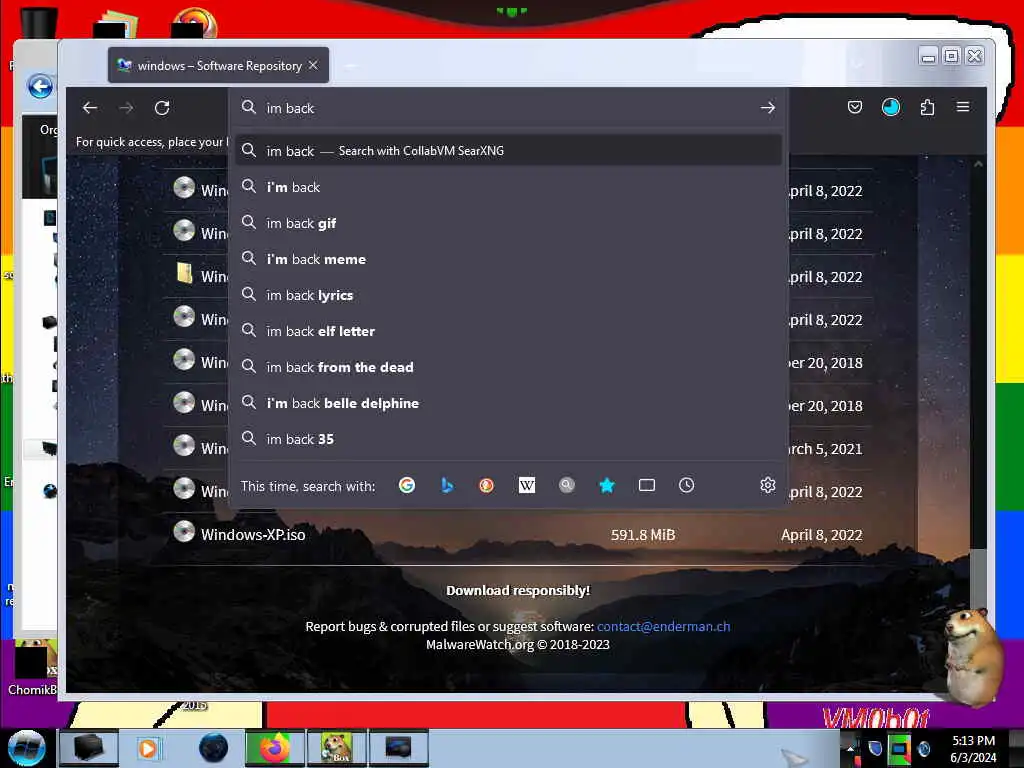Pick the suggestion "i'm back belle delphine"

pos(509,403)
